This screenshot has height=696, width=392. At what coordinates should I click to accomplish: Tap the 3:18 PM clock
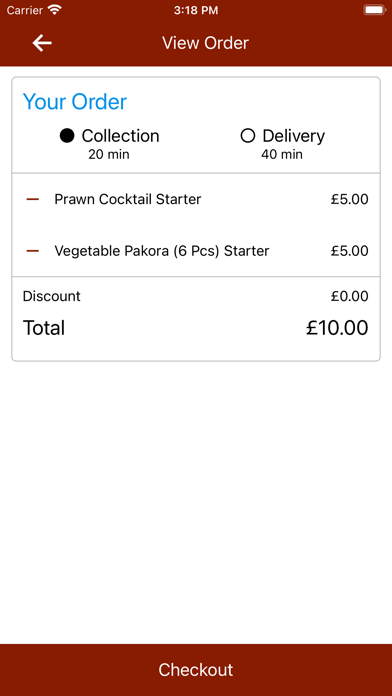tap(196, 10)
